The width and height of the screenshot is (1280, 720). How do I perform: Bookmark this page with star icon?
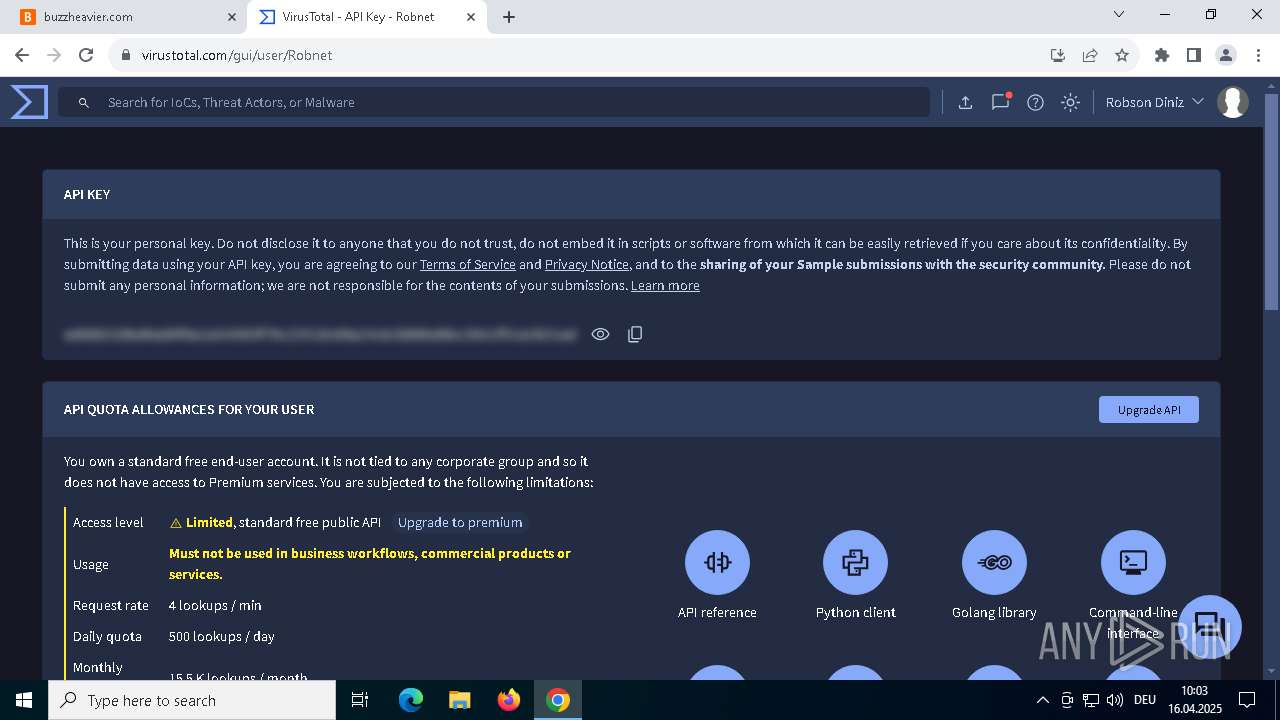(x=1122, y=55)
